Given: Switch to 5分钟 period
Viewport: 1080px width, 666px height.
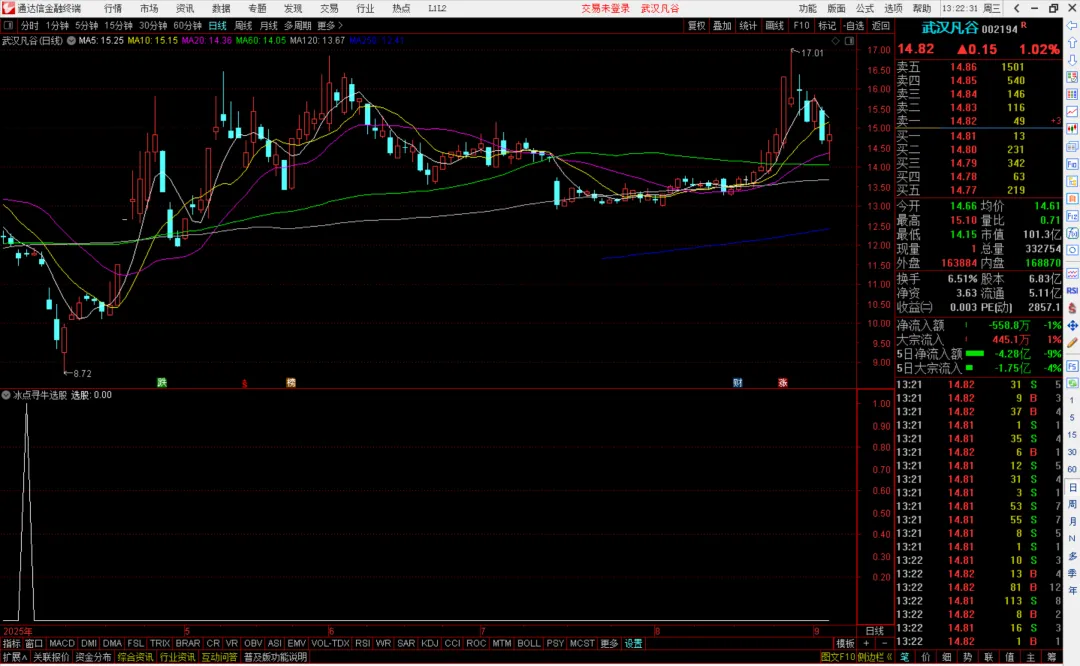Looking at the screenshot, I should [x=86, y=25].
